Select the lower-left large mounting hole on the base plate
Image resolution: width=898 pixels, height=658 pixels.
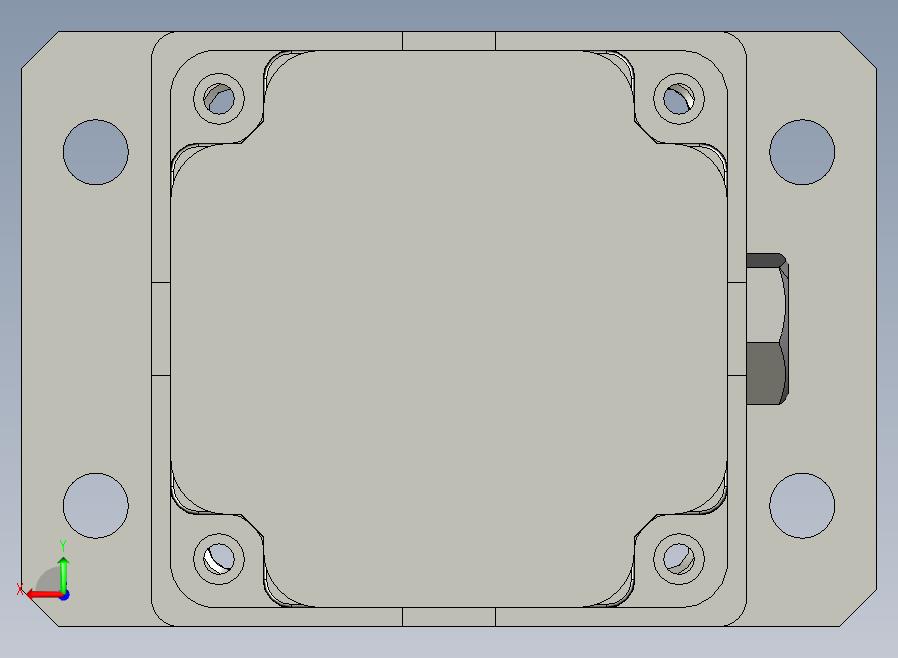click(x=96, y=506)
